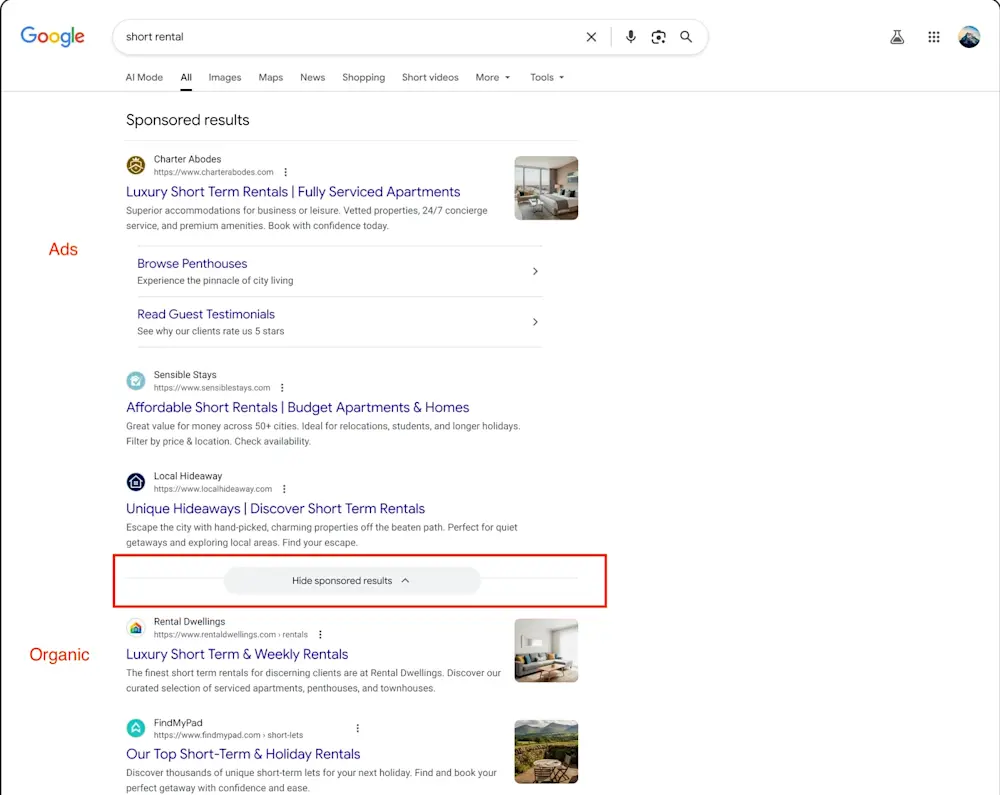Click the rentaldwellings.com › rentals URL

(231, 634)
